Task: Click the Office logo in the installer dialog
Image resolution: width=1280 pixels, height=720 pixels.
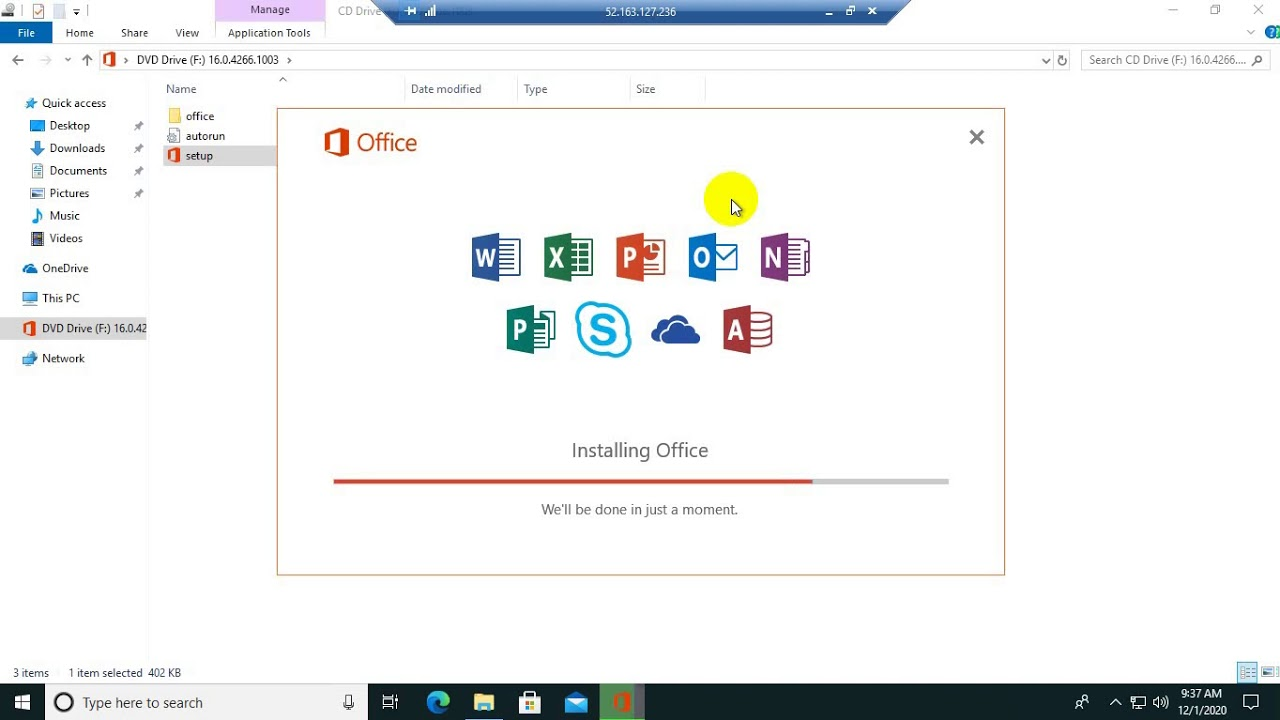Action: click(370, 142)
